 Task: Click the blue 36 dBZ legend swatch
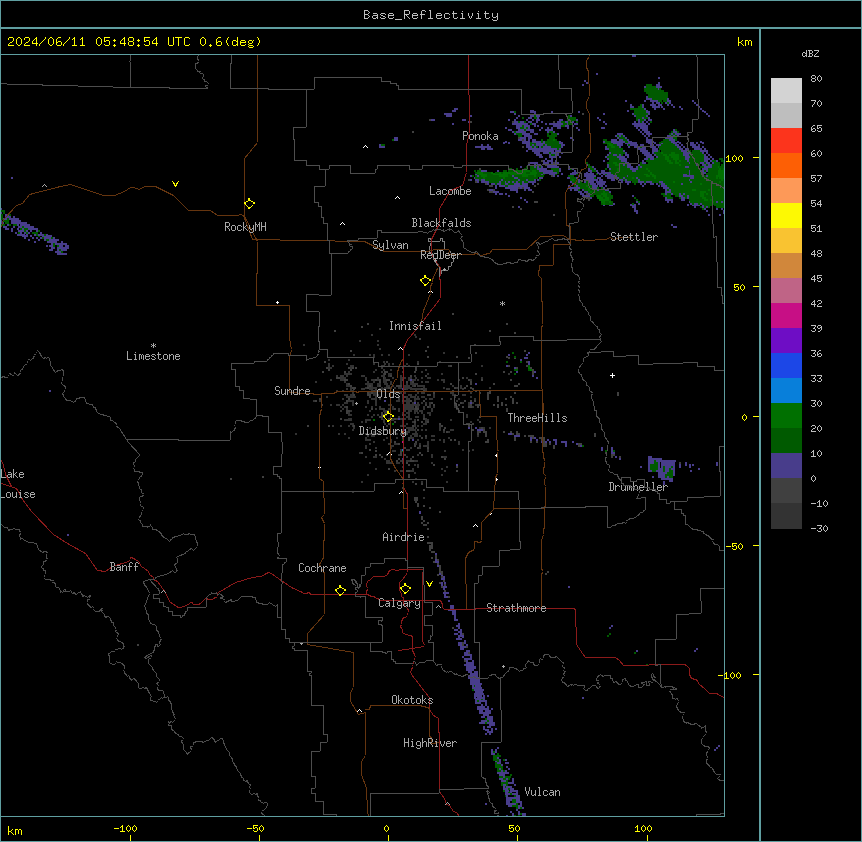(786, 365)
